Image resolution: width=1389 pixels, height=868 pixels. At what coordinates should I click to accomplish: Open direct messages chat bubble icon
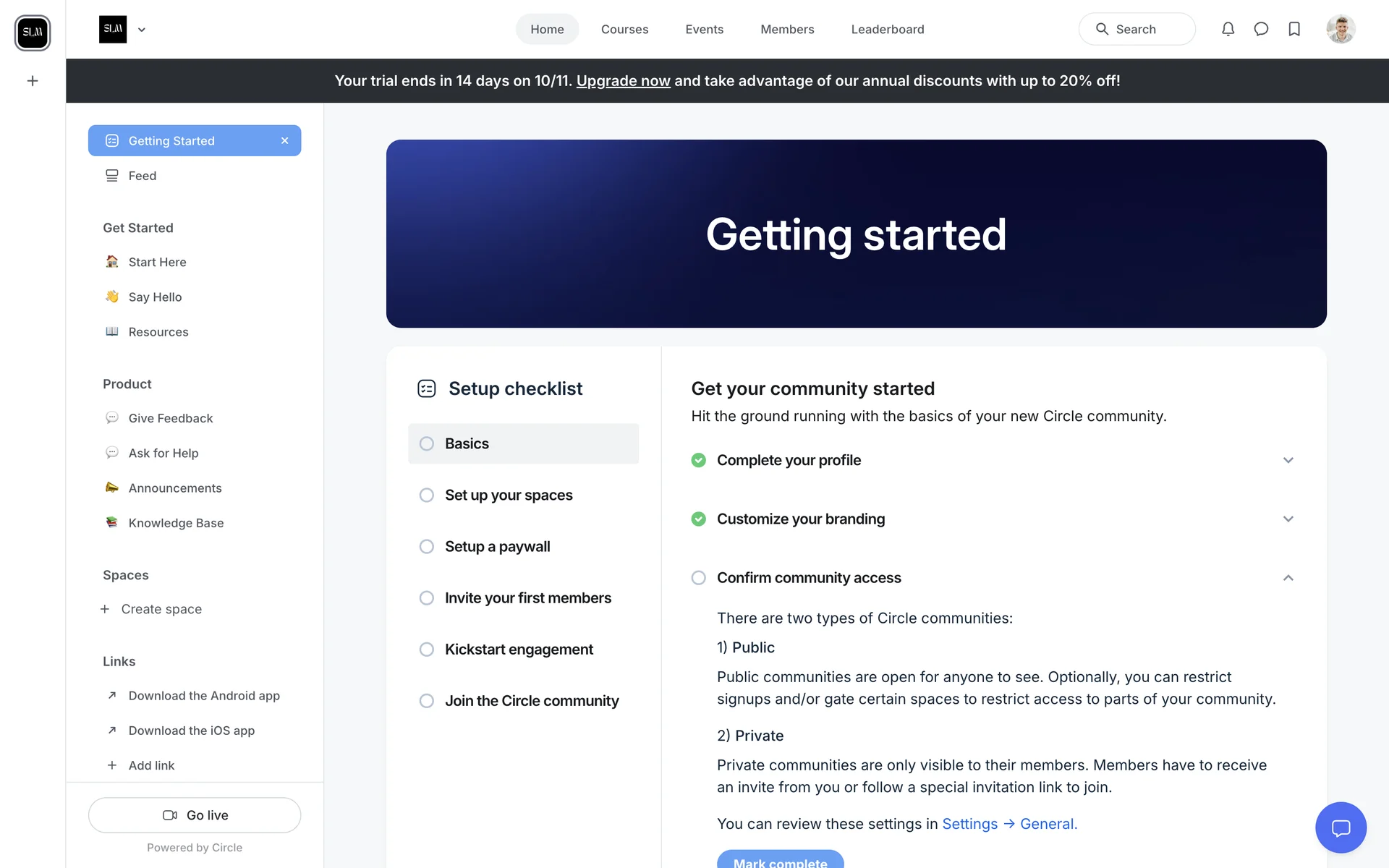click(x=1261, y=29)
